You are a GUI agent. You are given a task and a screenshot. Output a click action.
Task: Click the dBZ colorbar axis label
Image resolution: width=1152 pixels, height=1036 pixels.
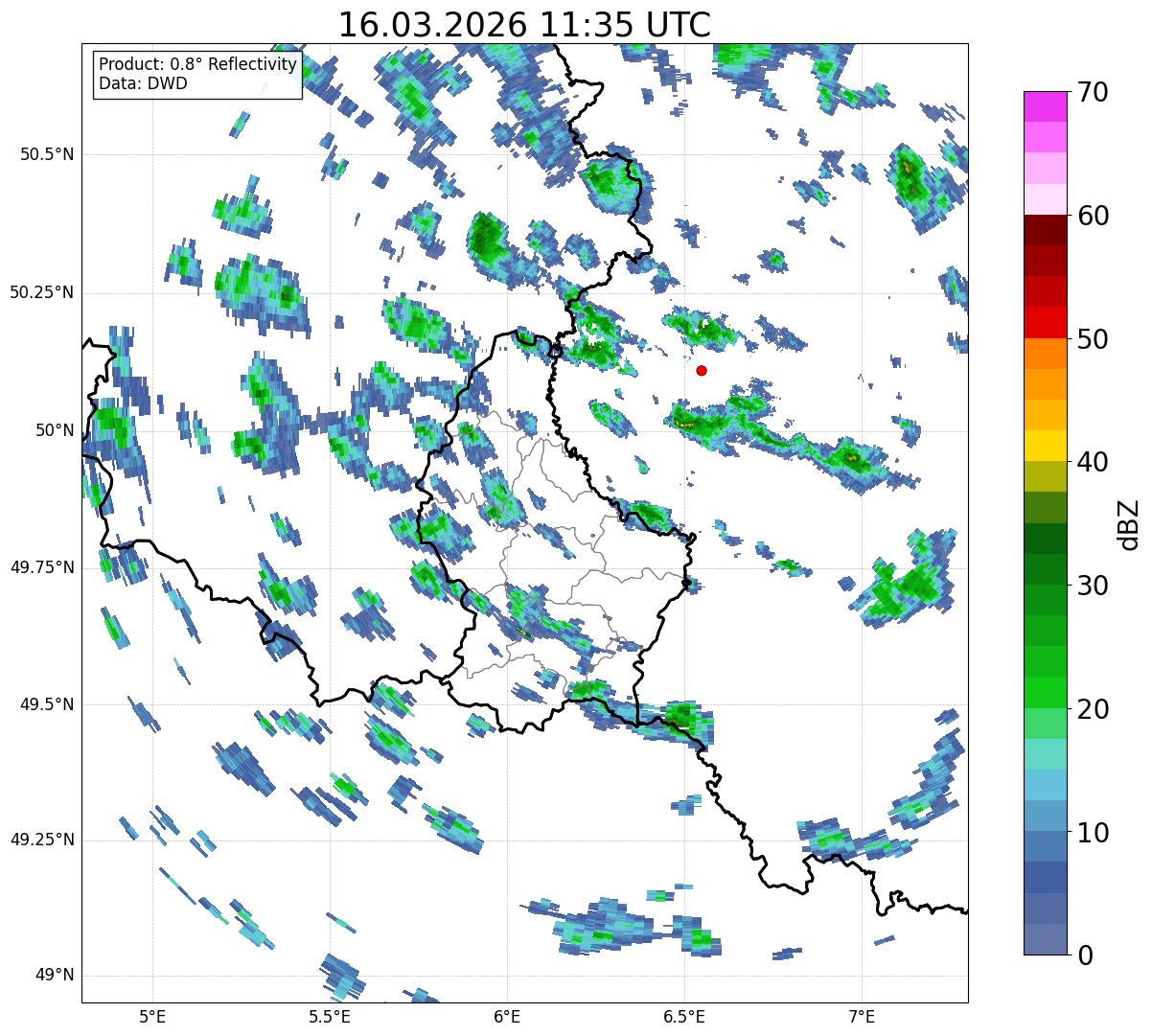click(1130, 523)
